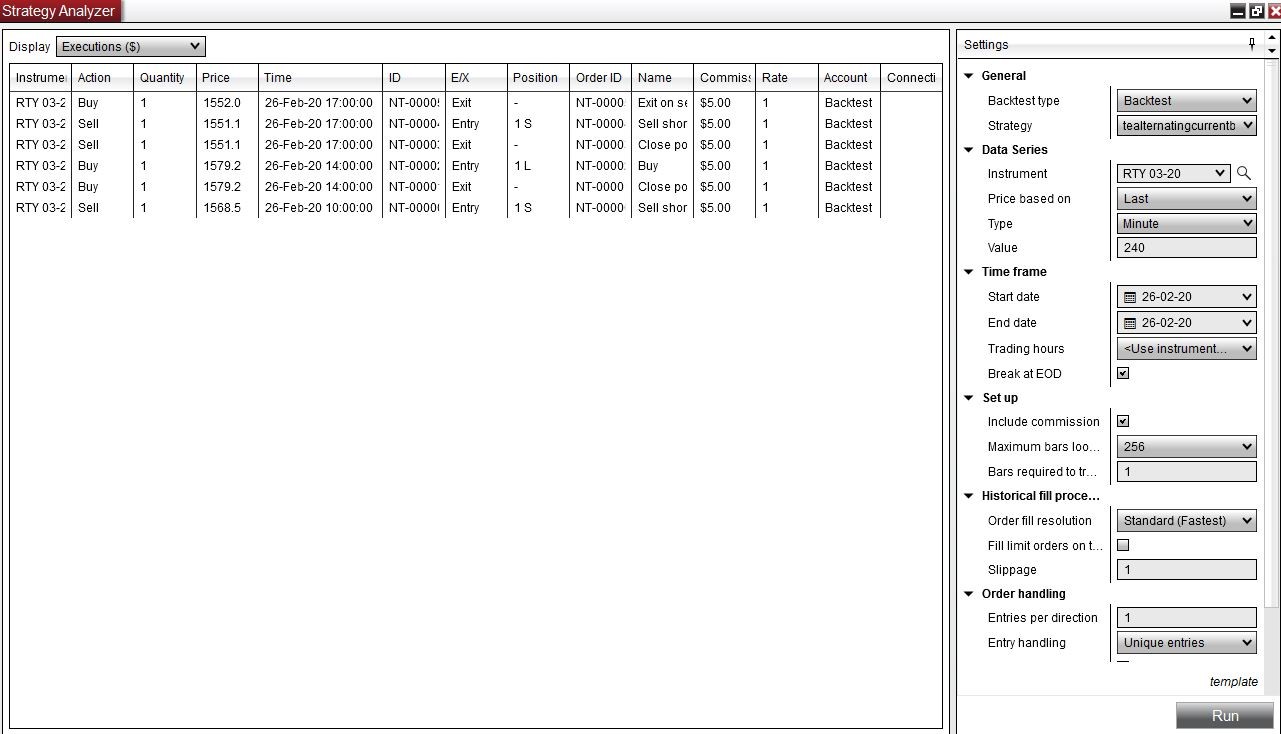1281x734 pixels.
Task: Click the scroll-down arrow on the Settings panel
Action: point(1272,50)
